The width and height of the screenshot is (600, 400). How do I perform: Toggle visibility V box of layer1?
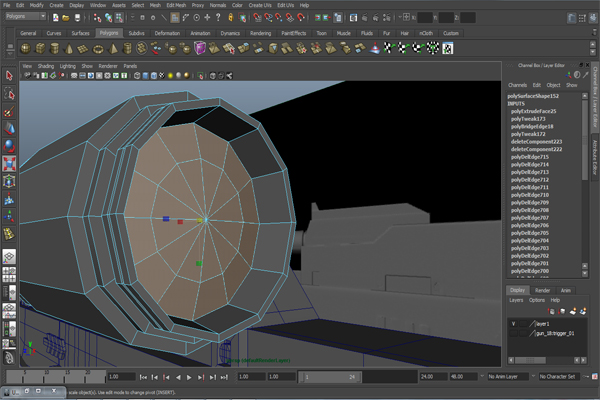pos(514,324)
